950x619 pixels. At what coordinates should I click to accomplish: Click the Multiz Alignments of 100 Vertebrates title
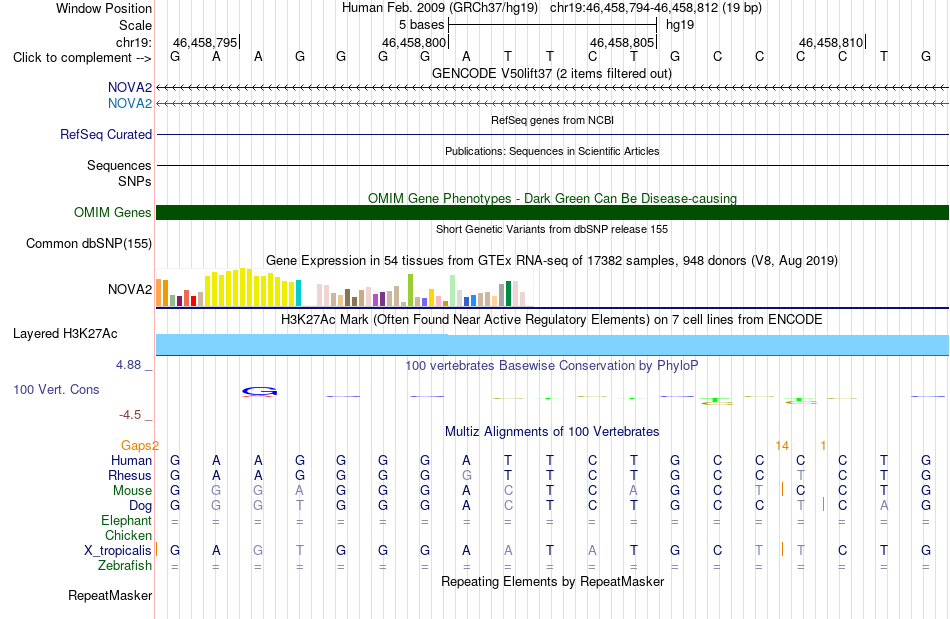552,432
